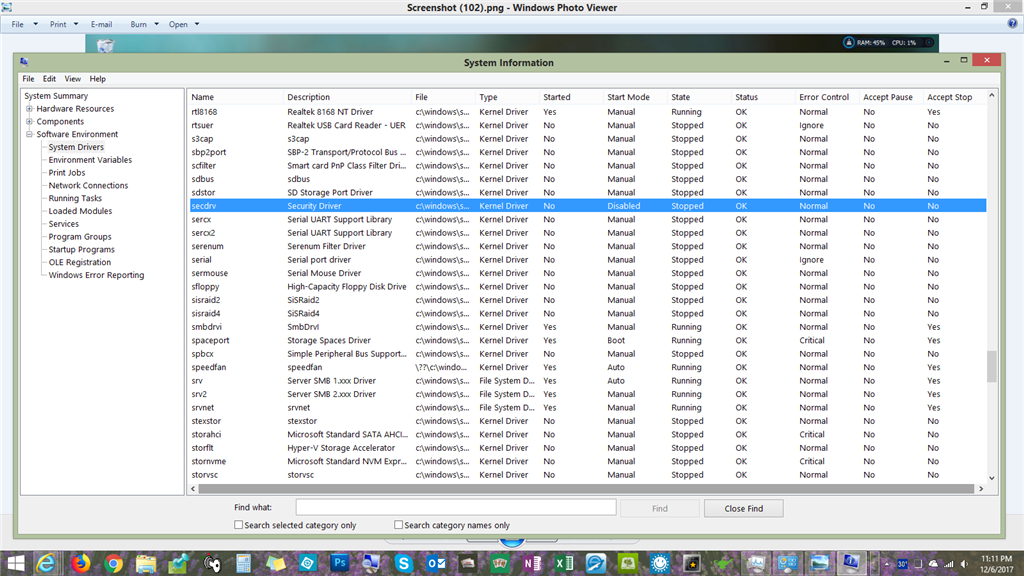Select Startup Programs category
This screenshot has width=1024, height=576.
[82, 249]
